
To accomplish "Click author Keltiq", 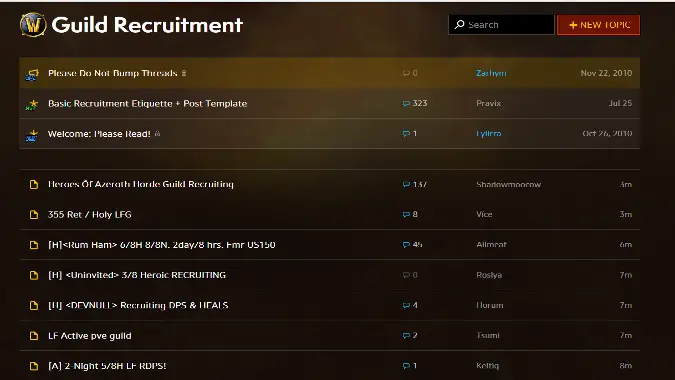I will click(x=487, y=366).
